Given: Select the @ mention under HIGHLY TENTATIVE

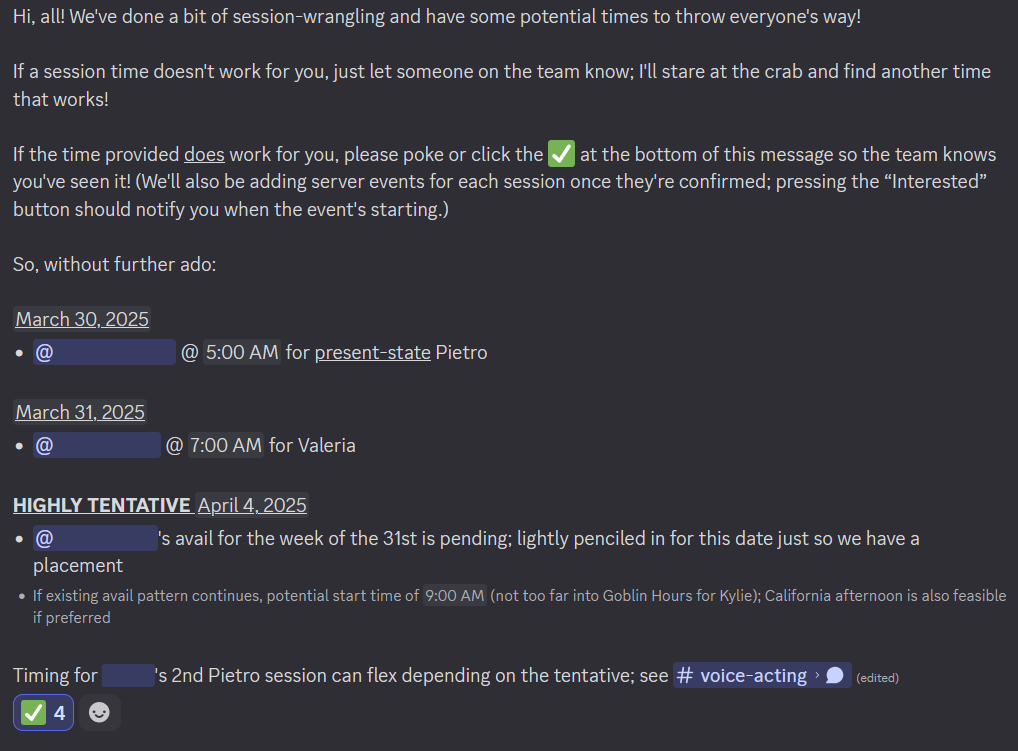Looking at the screenshot, I should tap(95, 537).
